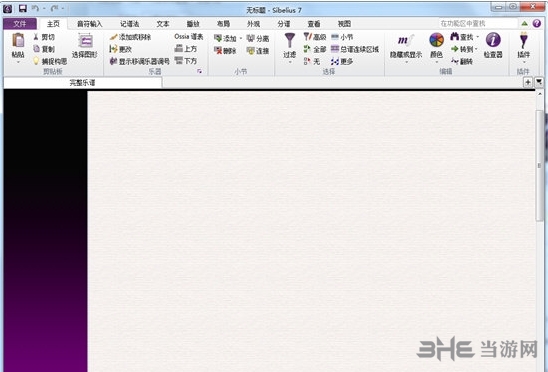Click the Go To (转到) arrow icon

(454, 49)
